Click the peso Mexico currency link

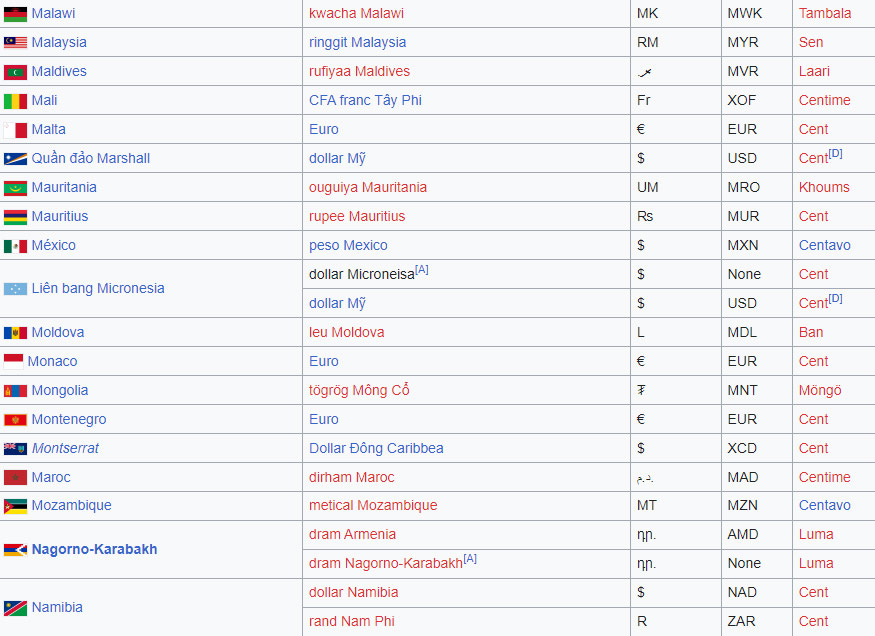pyautogui.click(x=347, y=245)
